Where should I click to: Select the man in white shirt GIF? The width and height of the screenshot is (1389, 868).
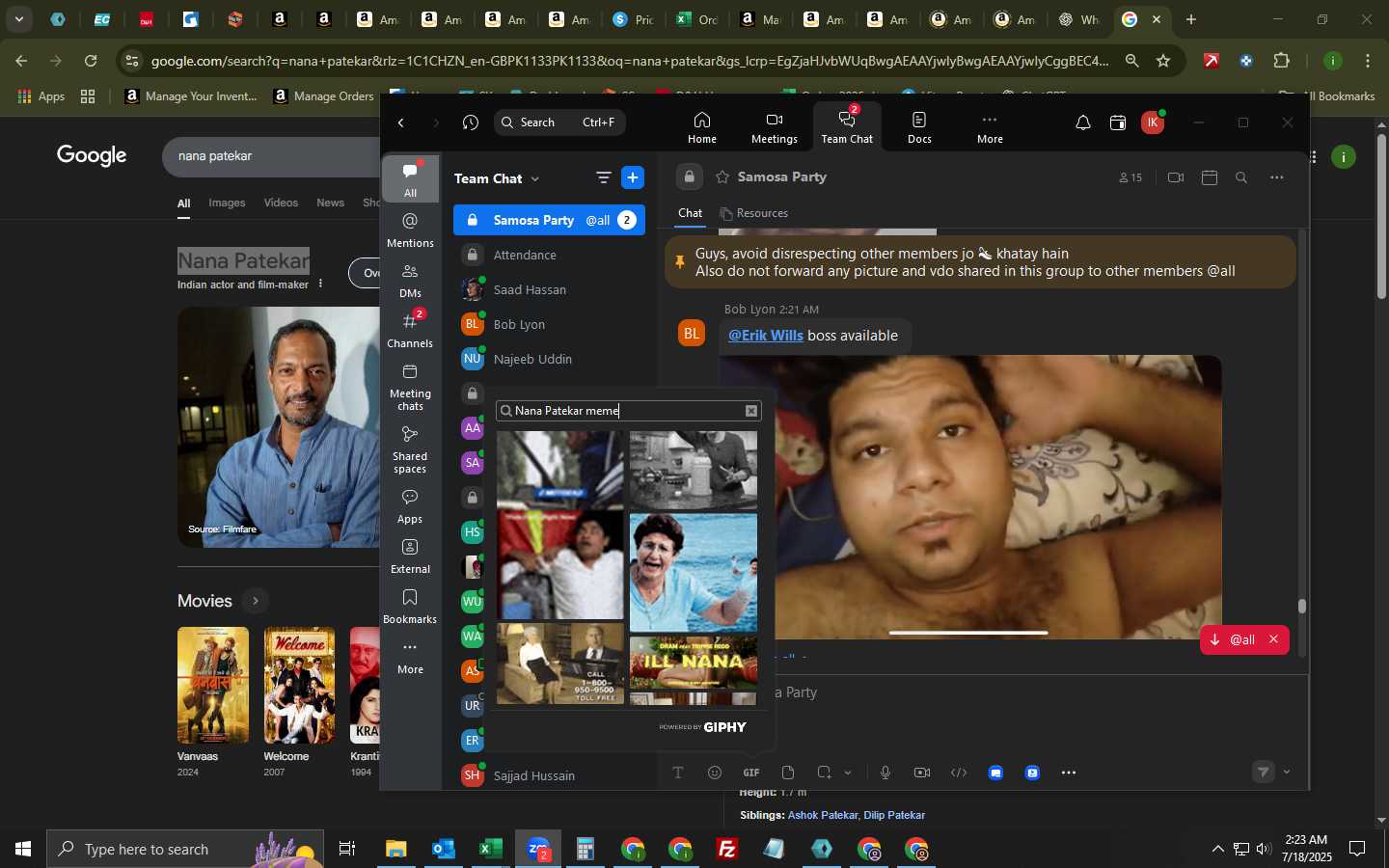click(560, 565)
